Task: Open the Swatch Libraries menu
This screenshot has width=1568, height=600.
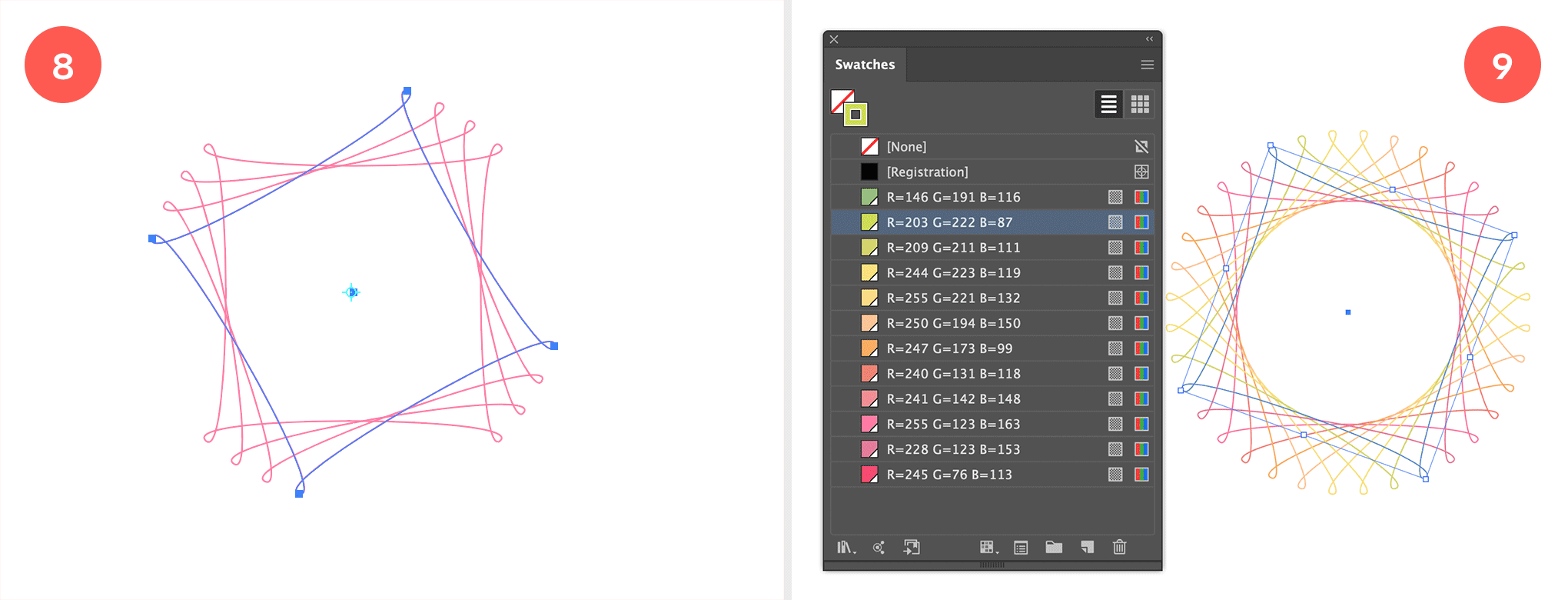Action: [845, 547]
